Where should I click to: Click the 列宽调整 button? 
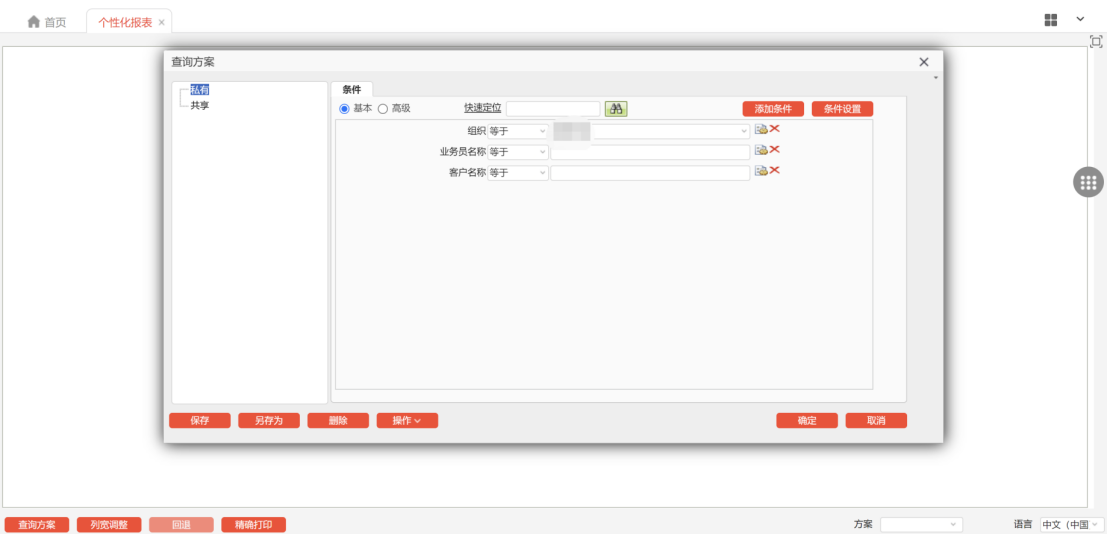pyautogui.click(x=109, y=525)
